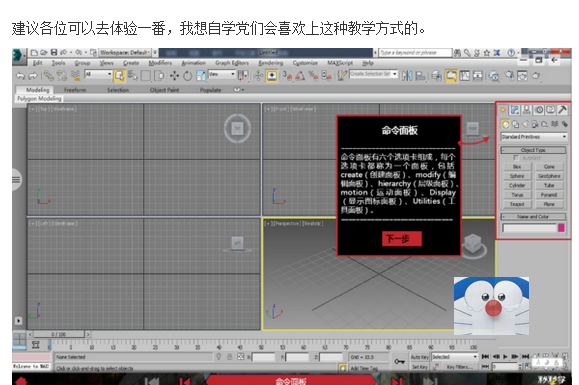Toggle the Spinner Snap button
Viewport: 579px width, 385px height.
[326, 76]
